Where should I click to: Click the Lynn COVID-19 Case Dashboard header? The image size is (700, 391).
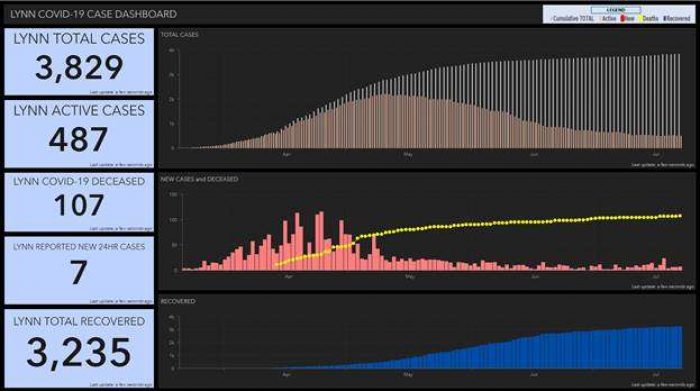tap(93, 14)
